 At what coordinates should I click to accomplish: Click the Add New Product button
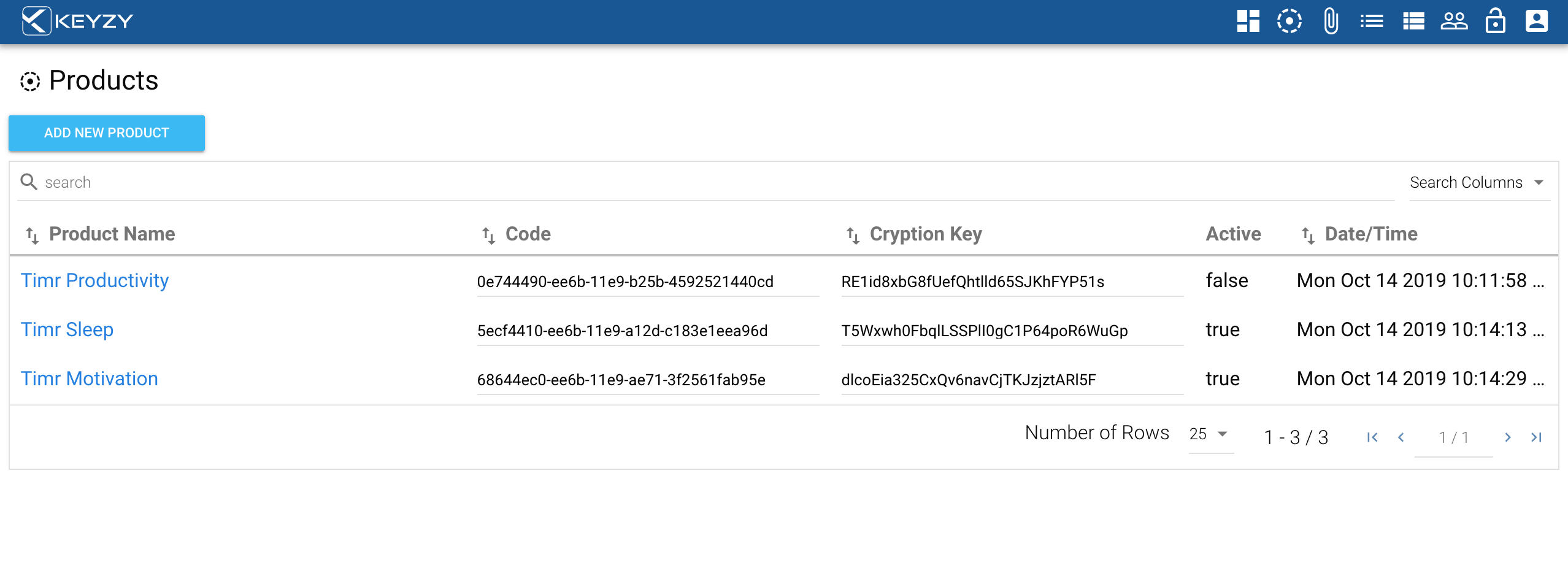[x=107, y=133]
